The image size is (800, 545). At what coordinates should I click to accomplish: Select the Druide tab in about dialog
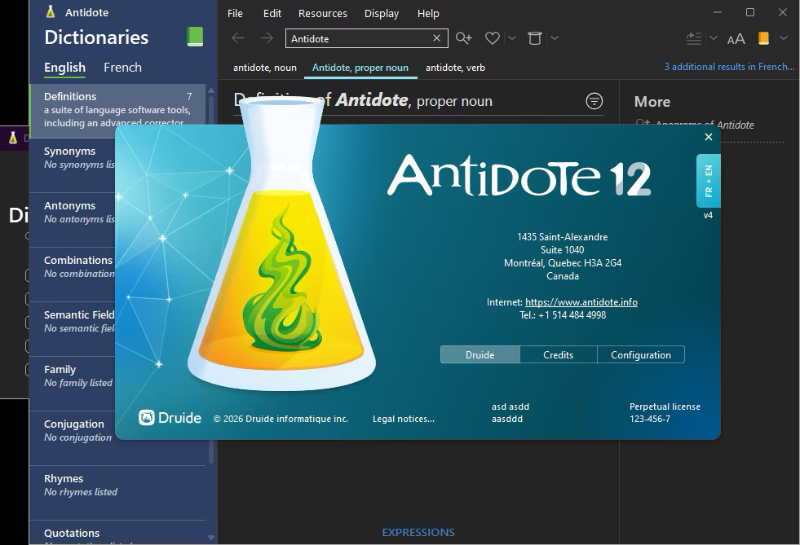coord(480,355)
